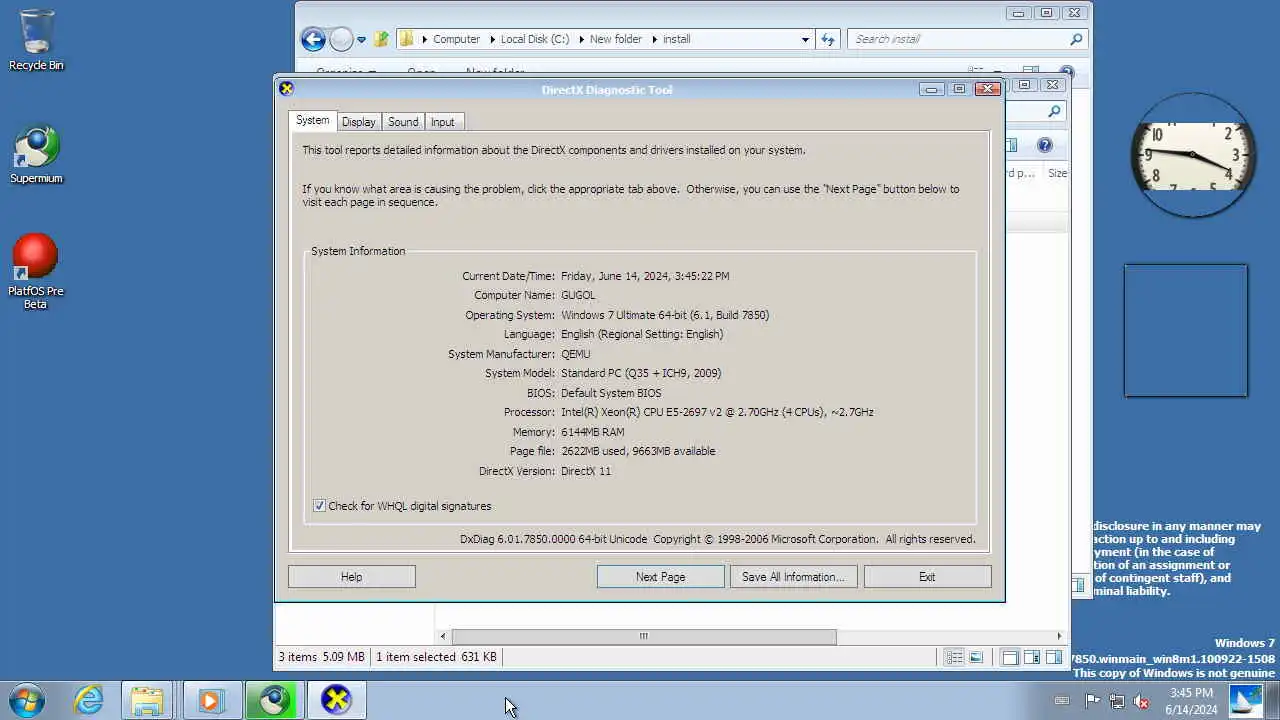Click Explorer Back arrow button
Viewport: 1280px width, 720px height.
coord(313,39)
